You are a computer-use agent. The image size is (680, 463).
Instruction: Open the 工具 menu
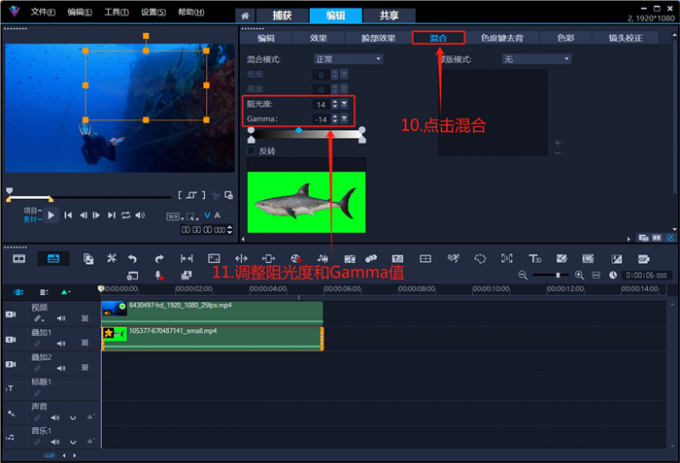coord(117,12)
